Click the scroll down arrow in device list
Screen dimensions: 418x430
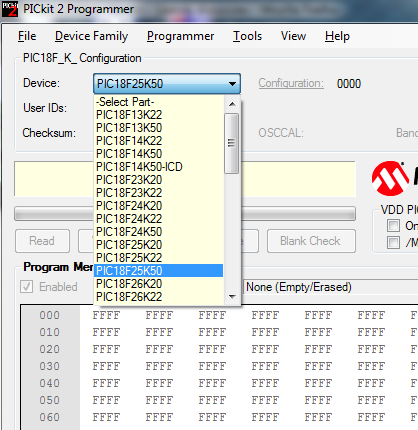click(232, 296)
